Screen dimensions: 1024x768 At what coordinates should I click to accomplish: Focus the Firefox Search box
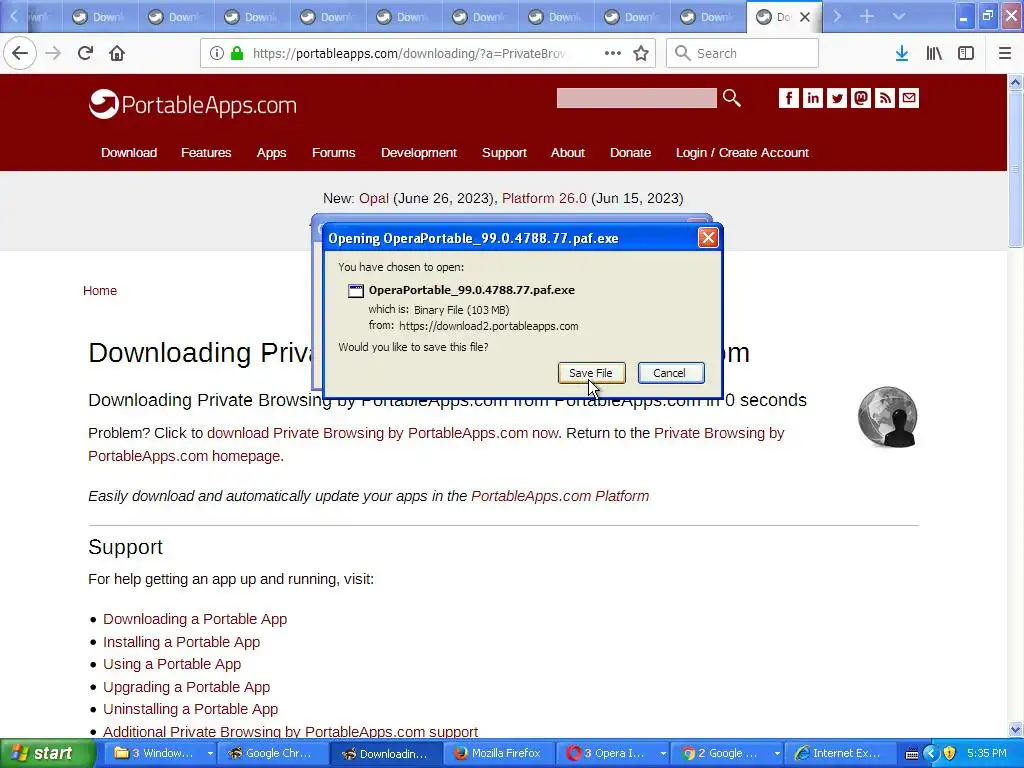[x=743, y=53]
